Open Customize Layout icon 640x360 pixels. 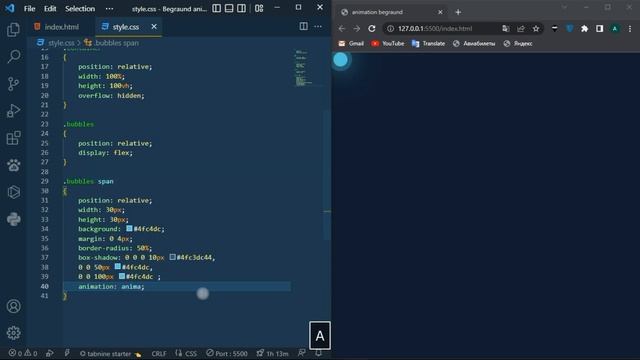click(259, 8)
